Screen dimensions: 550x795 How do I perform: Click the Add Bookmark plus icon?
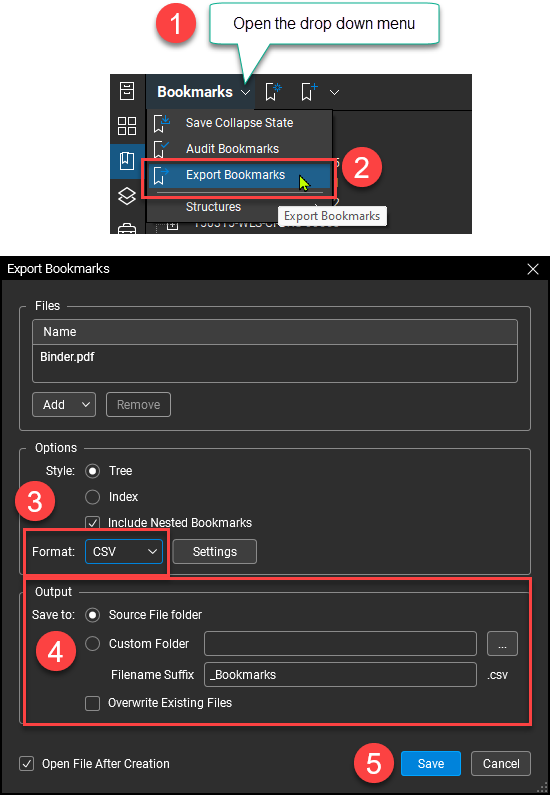point(309,92)
